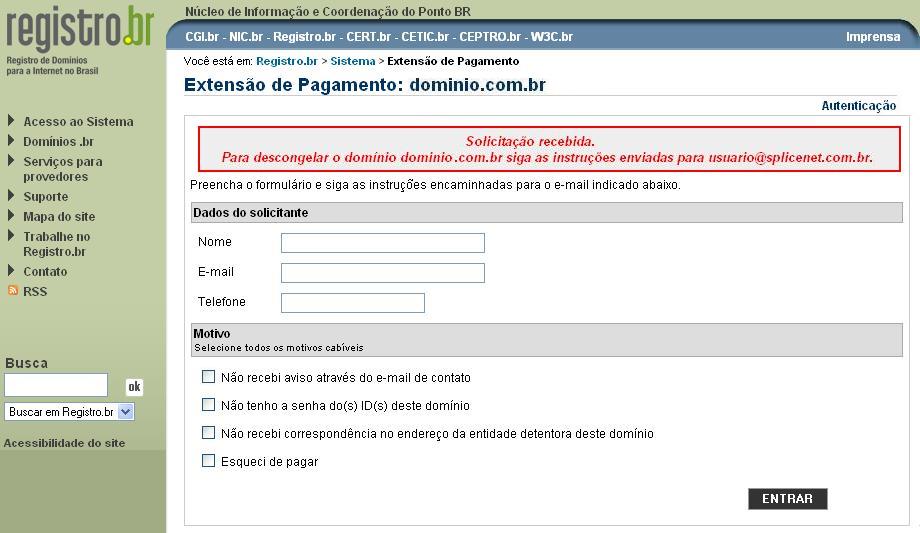Open the Imprensa link
Screen dimensions: 920x533
click(x=872, y=36)
